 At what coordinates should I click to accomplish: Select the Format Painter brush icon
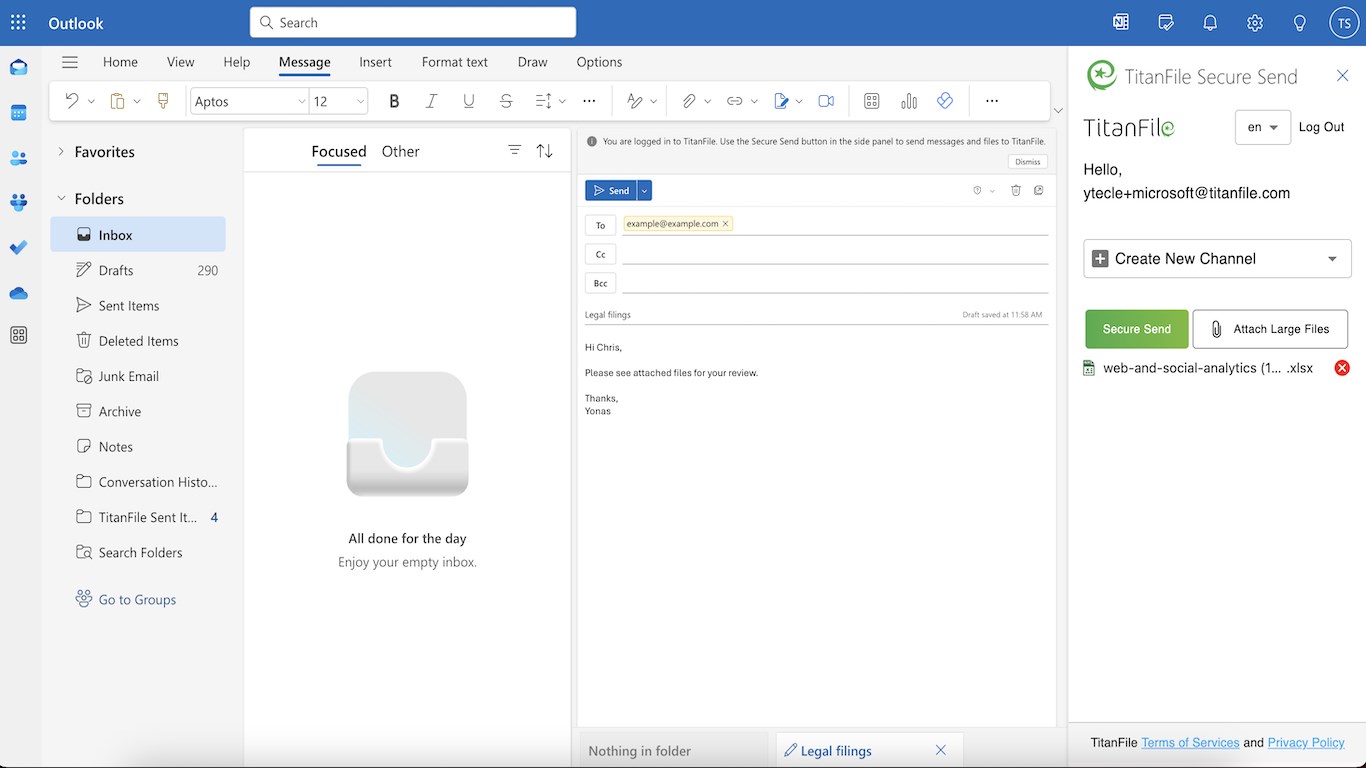pyautogui.click(x=164, y=101)
